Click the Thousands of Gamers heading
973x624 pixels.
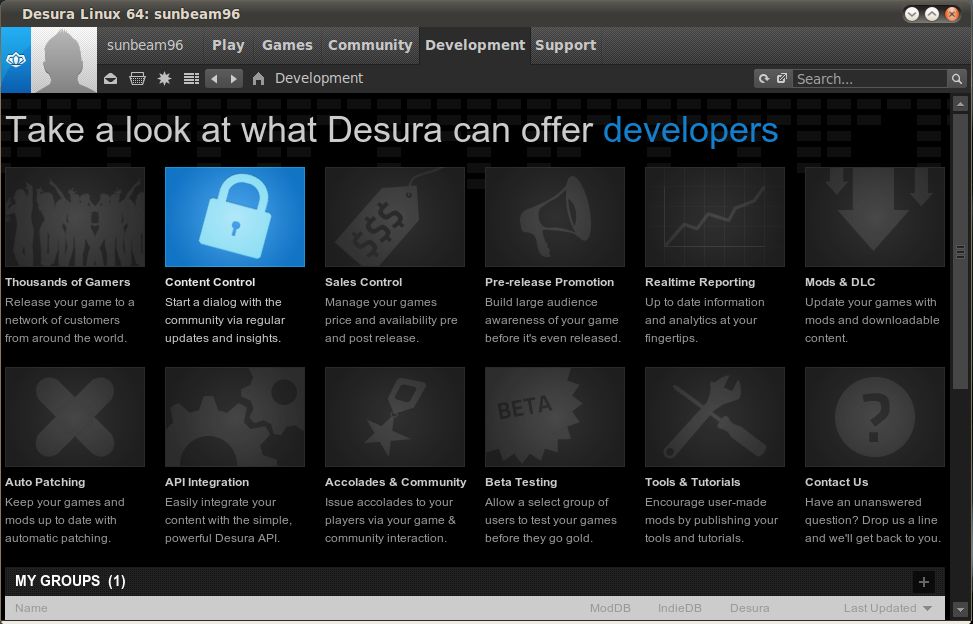[x=68, y=282]
